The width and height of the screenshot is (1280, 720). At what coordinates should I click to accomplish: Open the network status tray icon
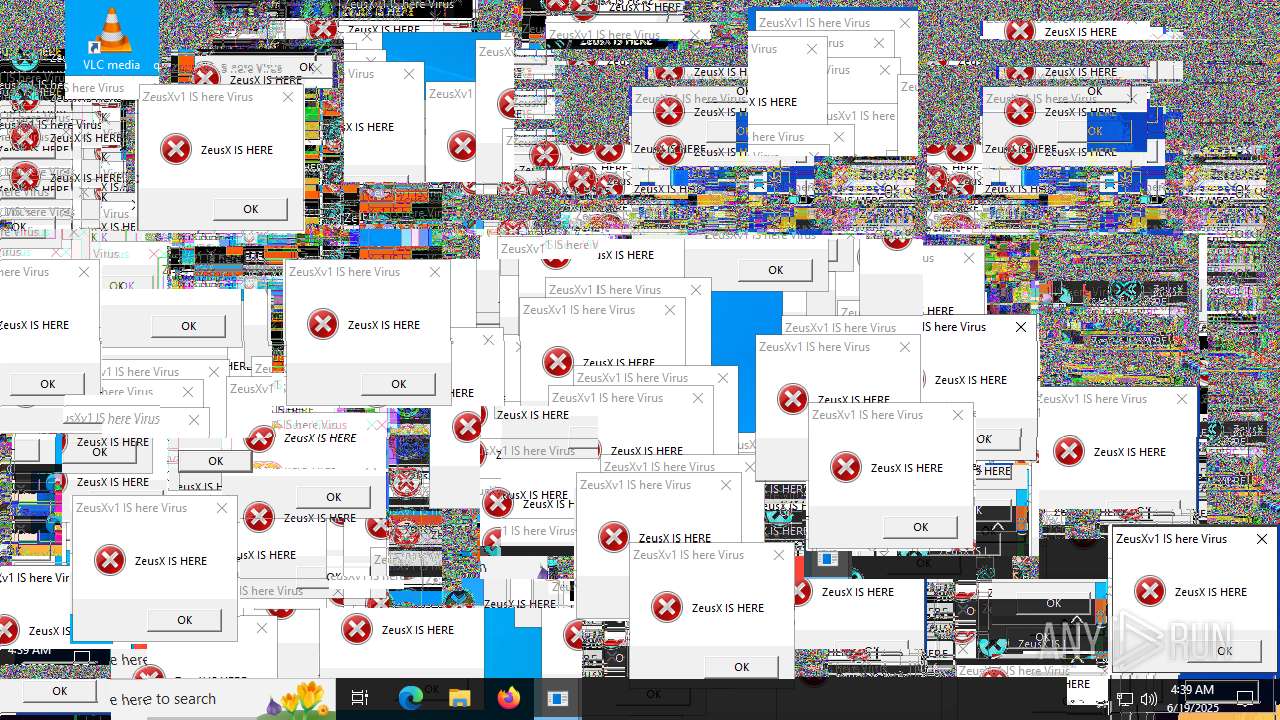coord(1125,699)
